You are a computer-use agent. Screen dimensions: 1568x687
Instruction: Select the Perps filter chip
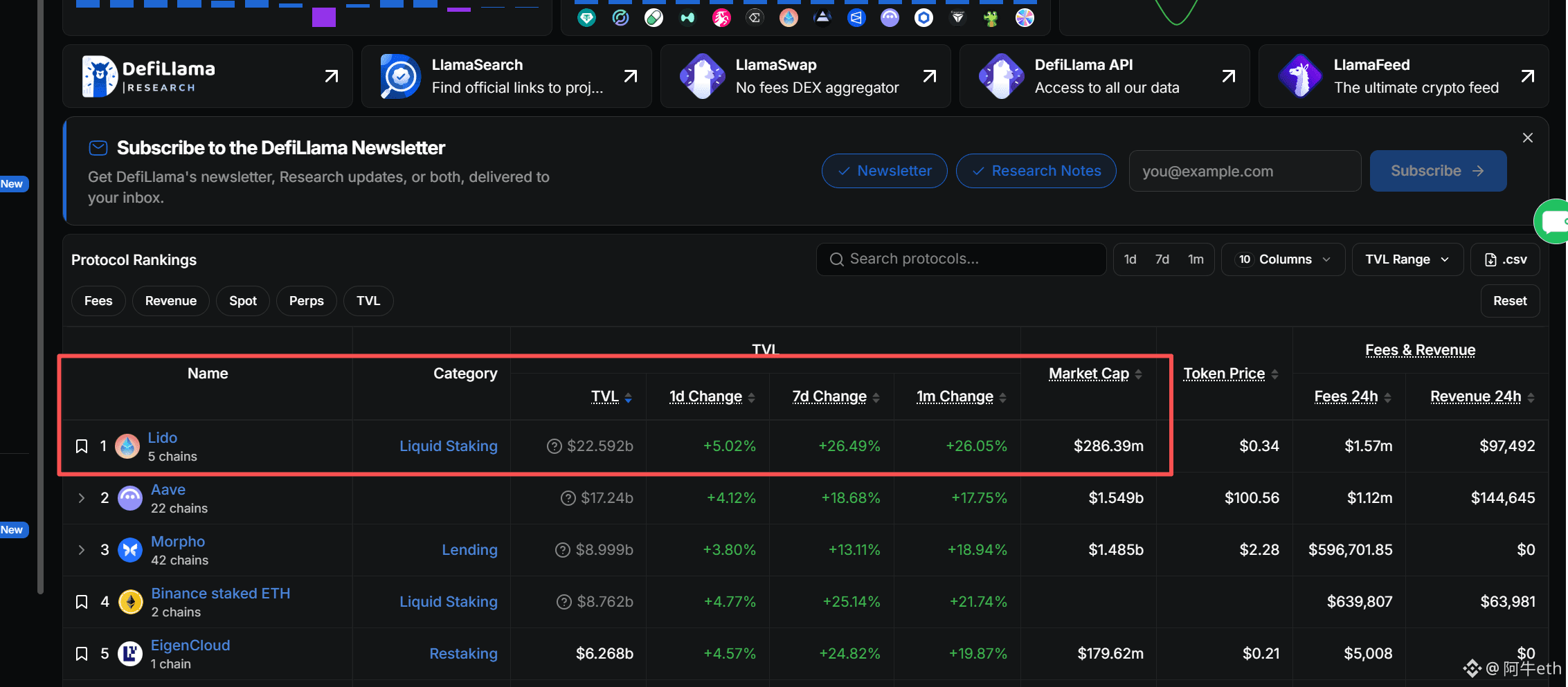(x=307, y=301)
